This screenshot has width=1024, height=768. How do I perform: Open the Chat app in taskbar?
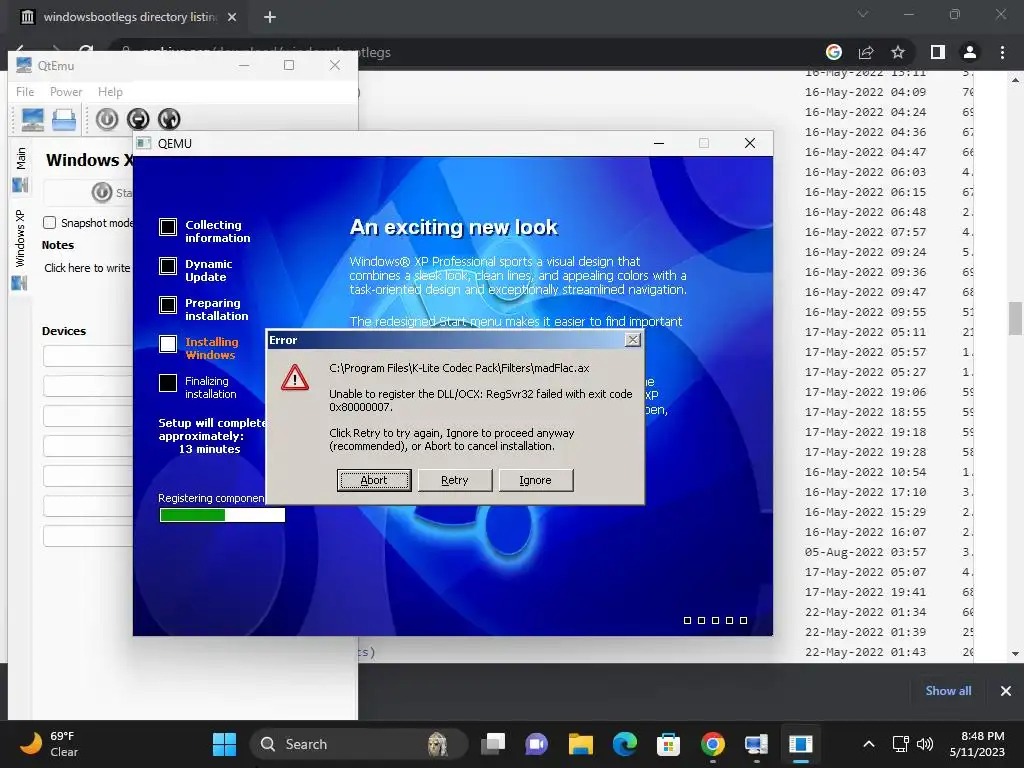(536, 744)
